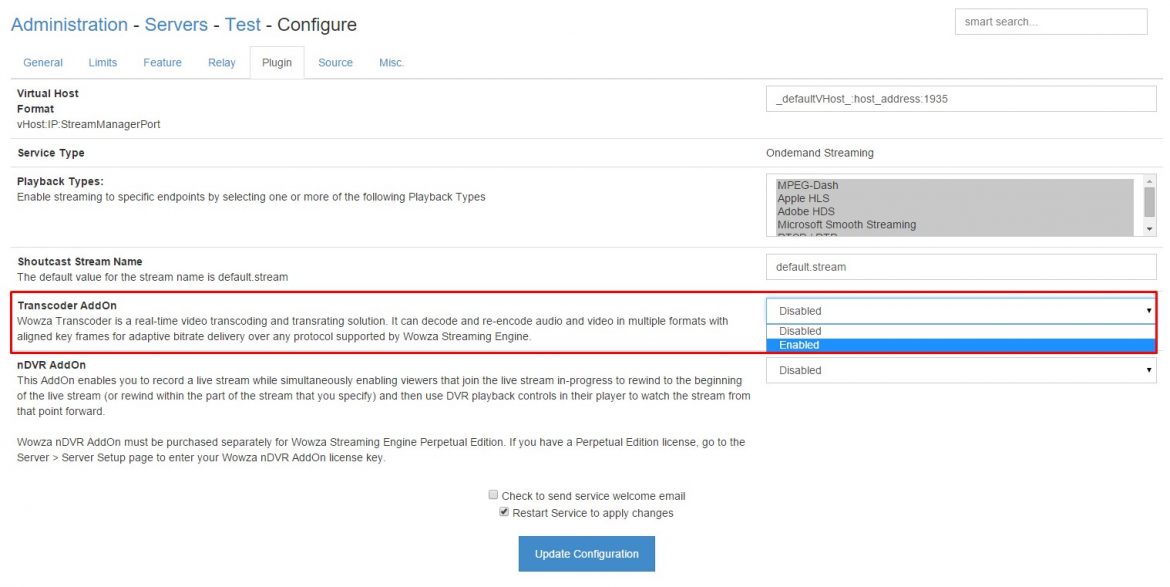Image resolution: width=1170 pixels, height=587 pixels.
Task: Open the Feature tab
Action: click(x=162, y=62)
